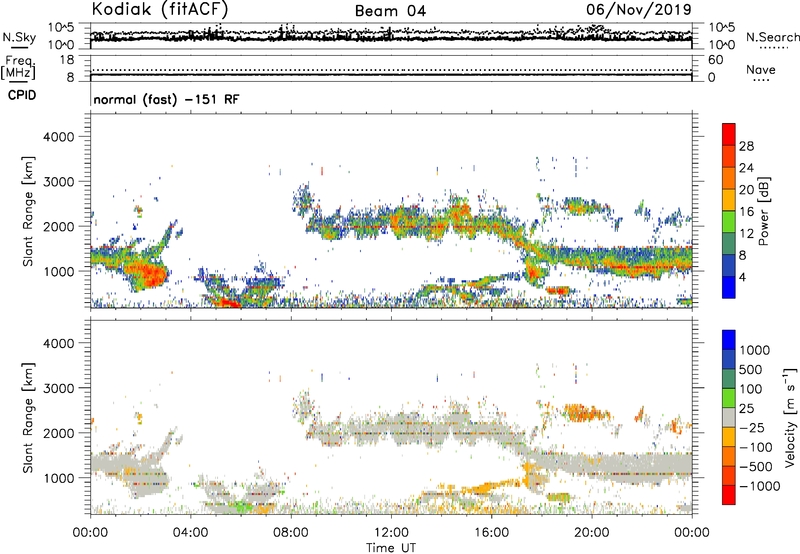Click the '12:00' time tick label
The image size is (800, 554).
(x=391, y=533)
